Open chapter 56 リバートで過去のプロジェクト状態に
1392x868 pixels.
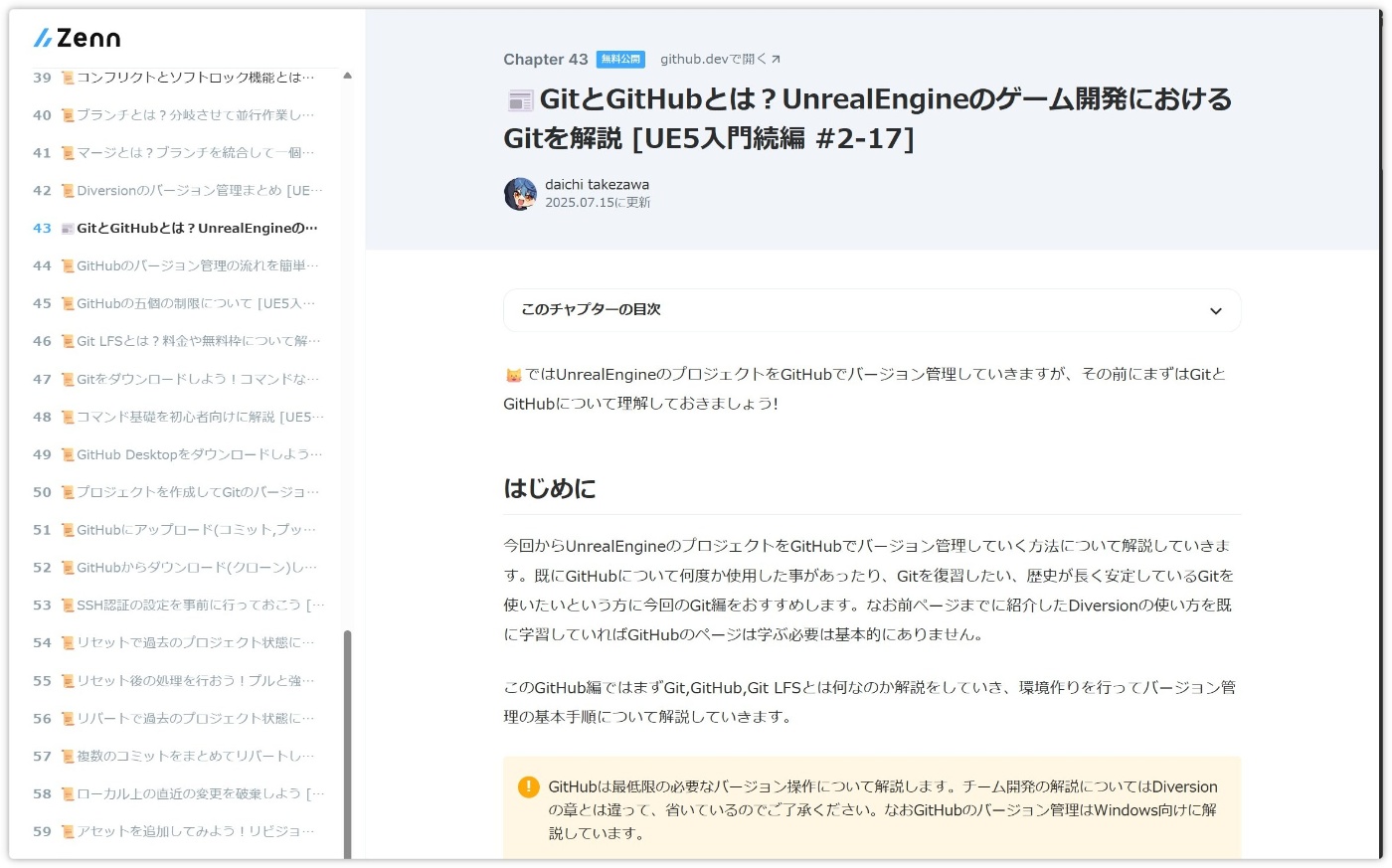click(x=179, y=720)
